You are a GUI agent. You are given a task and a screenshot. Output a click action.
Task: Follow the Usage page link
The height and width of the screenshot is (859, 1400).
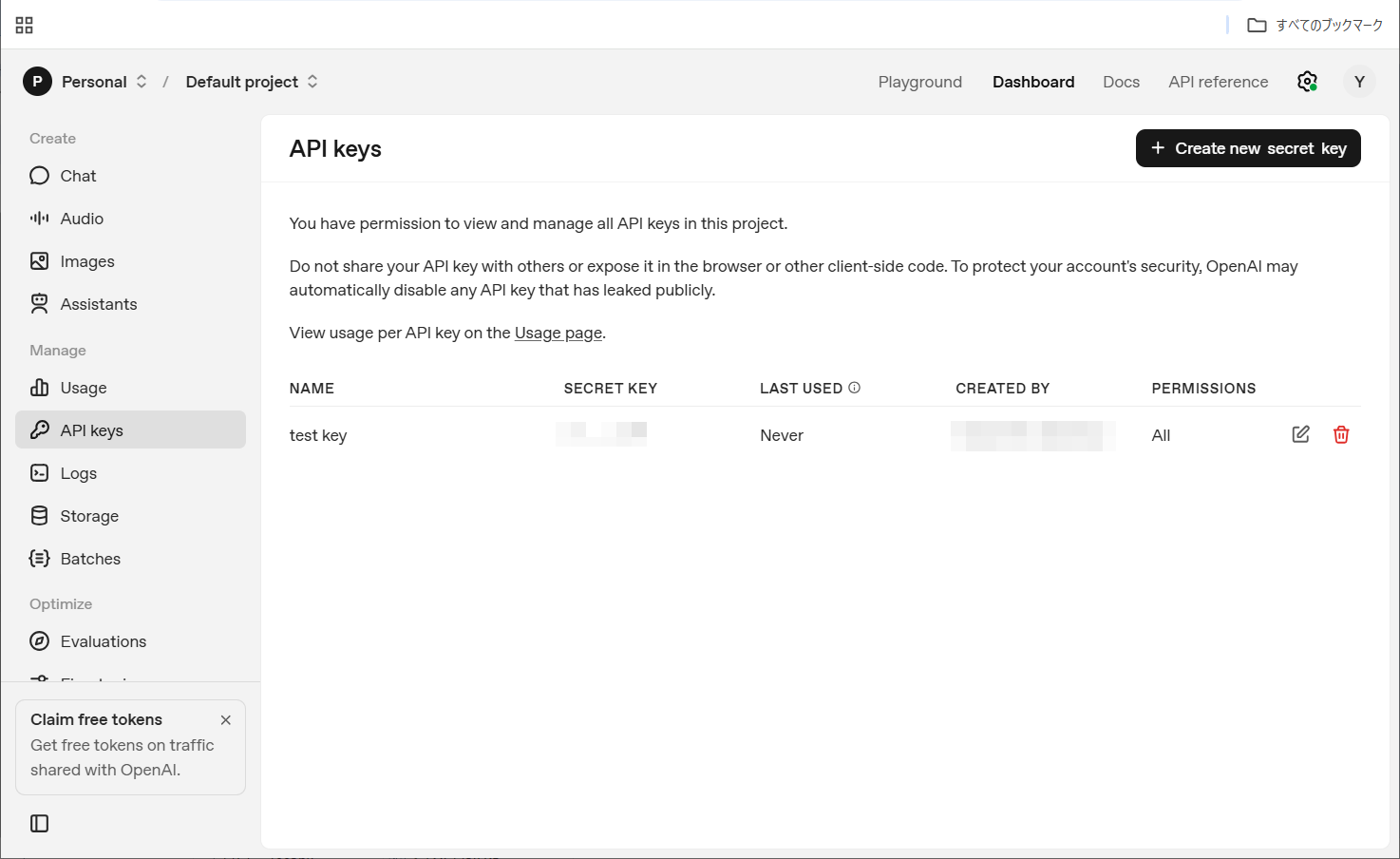pyautogui.click(x=558, y=333)
